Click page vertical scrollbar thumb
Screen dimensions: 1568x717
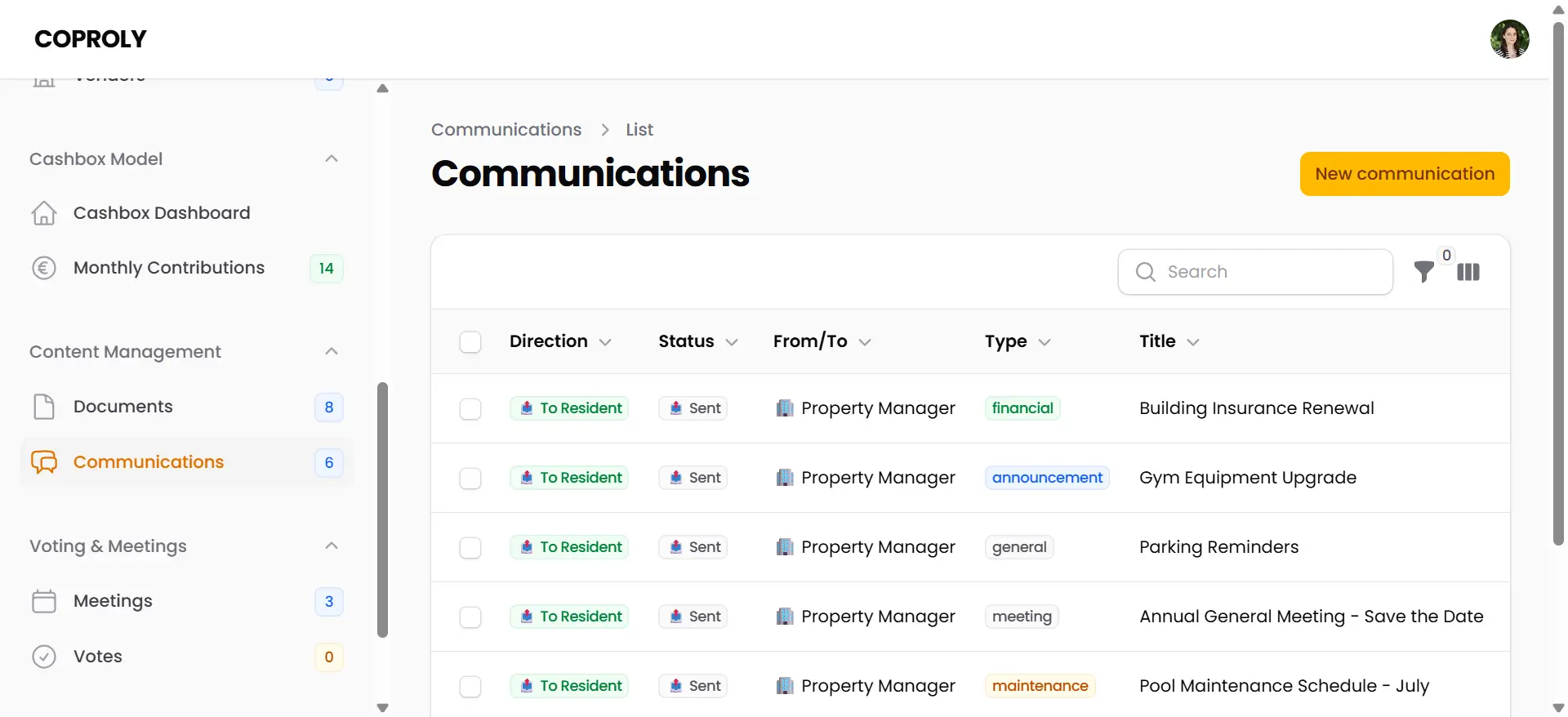click(x=1558, y=283)
